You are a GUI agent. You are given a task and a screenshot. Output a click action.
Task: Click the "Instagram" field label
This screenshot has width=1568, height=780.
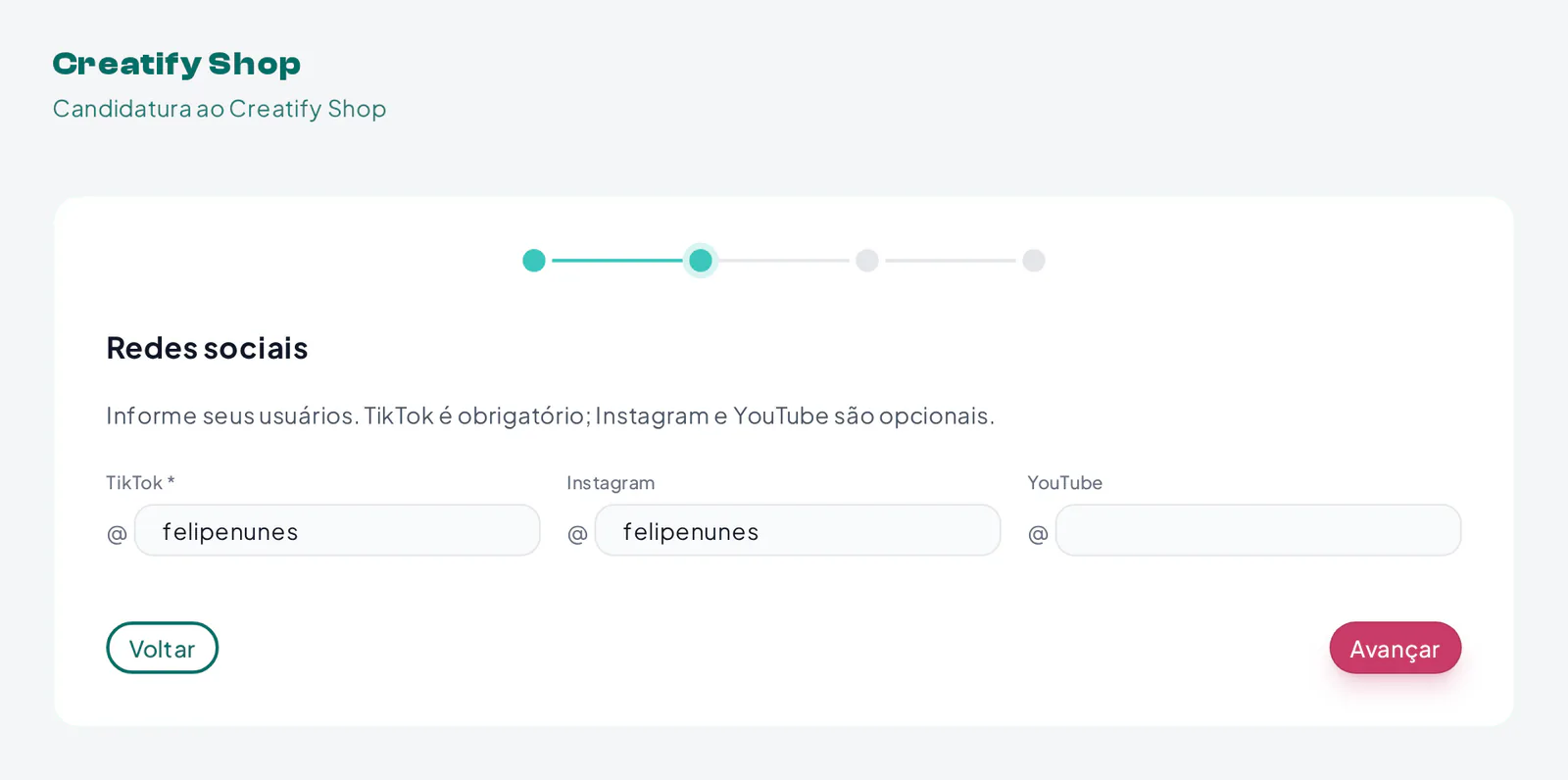(x=611, y=483)
